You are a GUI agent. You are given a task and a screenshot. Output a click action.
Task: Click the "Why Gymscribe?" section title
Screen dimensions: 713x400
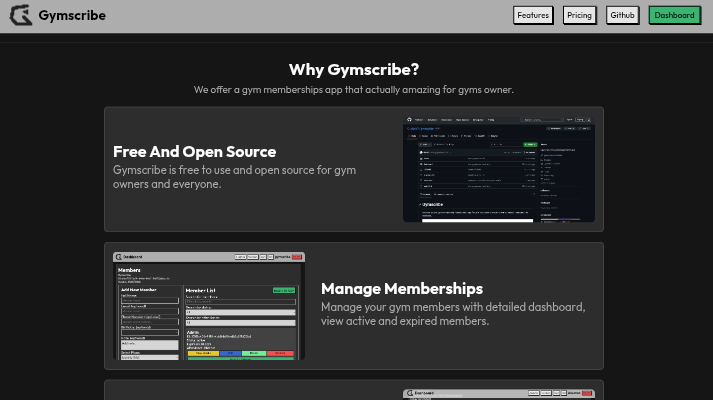354,69
